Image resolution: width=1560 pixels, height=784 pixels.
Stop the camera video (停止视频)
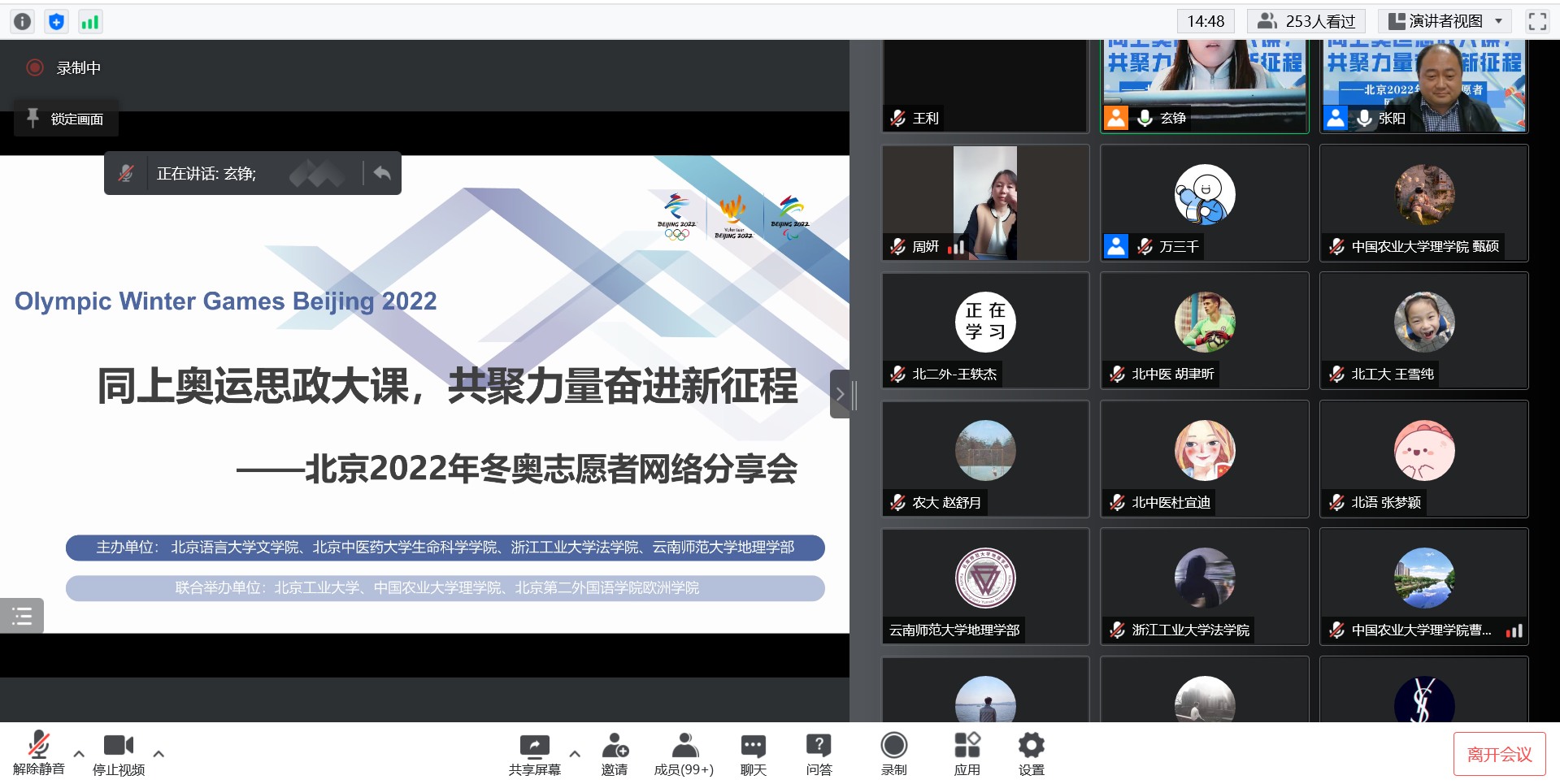119,753
